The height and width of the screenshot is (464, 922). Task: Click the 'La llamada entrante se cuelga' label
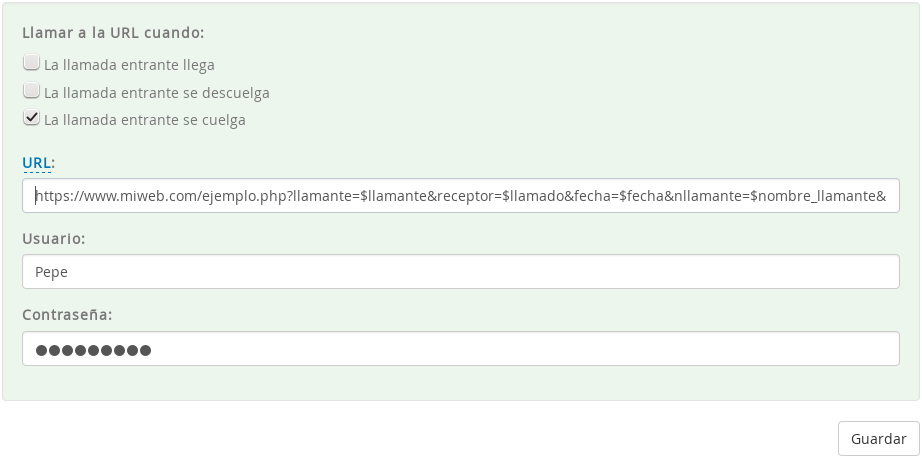[x=144, y=120]
